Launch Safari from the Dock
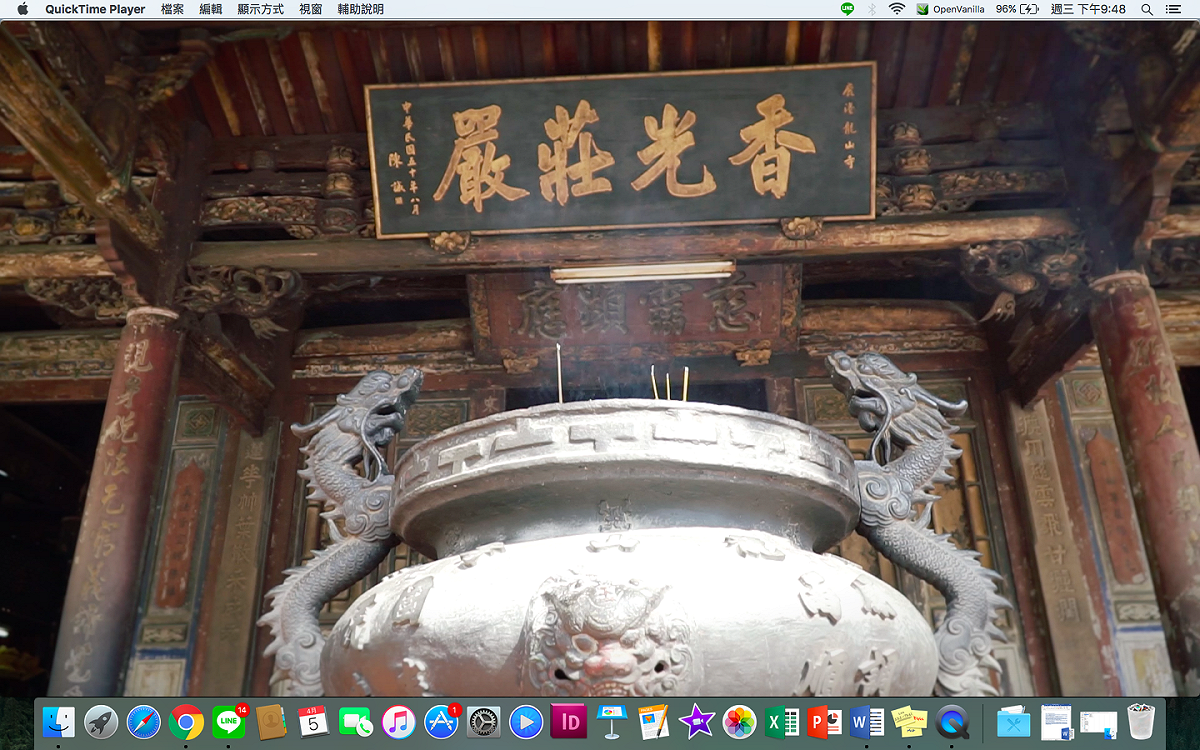 [x=143, y=721]
